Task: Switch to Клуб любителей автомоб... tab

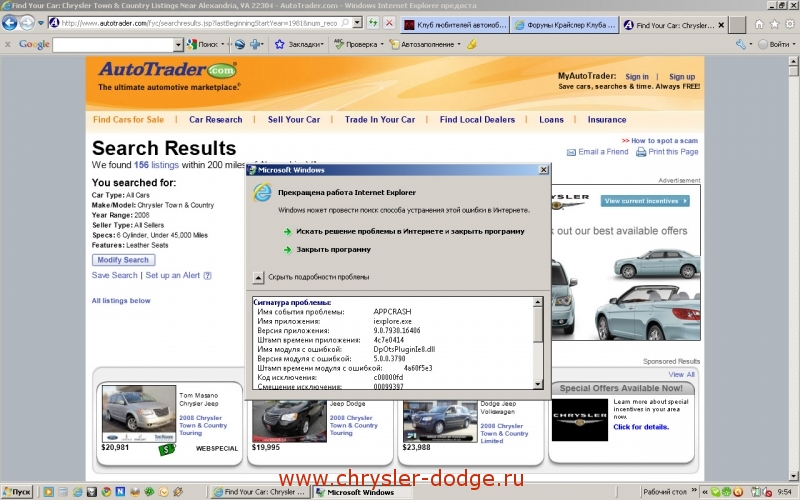Action: (456, 24)
